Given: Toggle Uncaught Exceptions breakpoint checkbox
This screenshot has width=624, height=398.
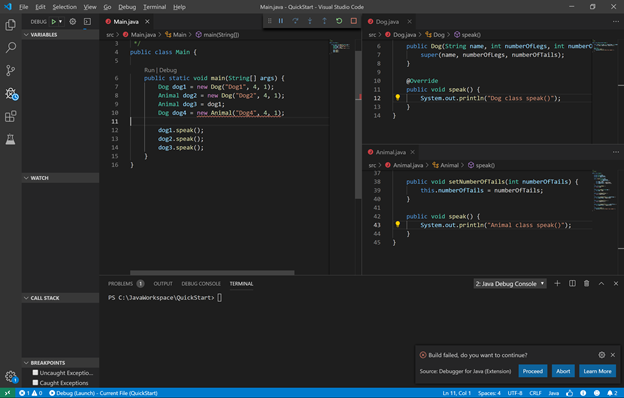Looking at the screenshot, I should pyautogui.click(x=35, y=373).
